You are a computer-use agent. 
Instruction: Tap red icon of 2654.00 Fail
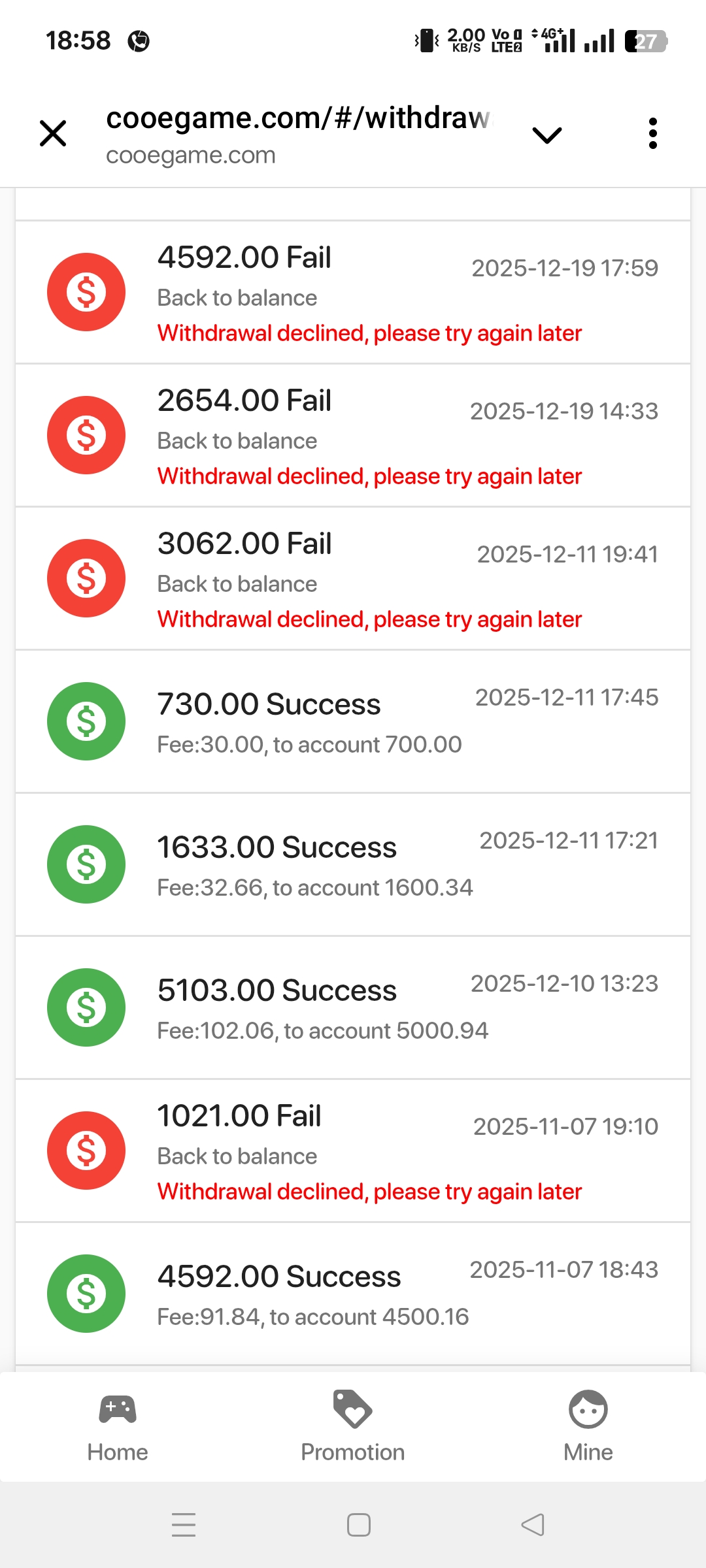[86, 435]
